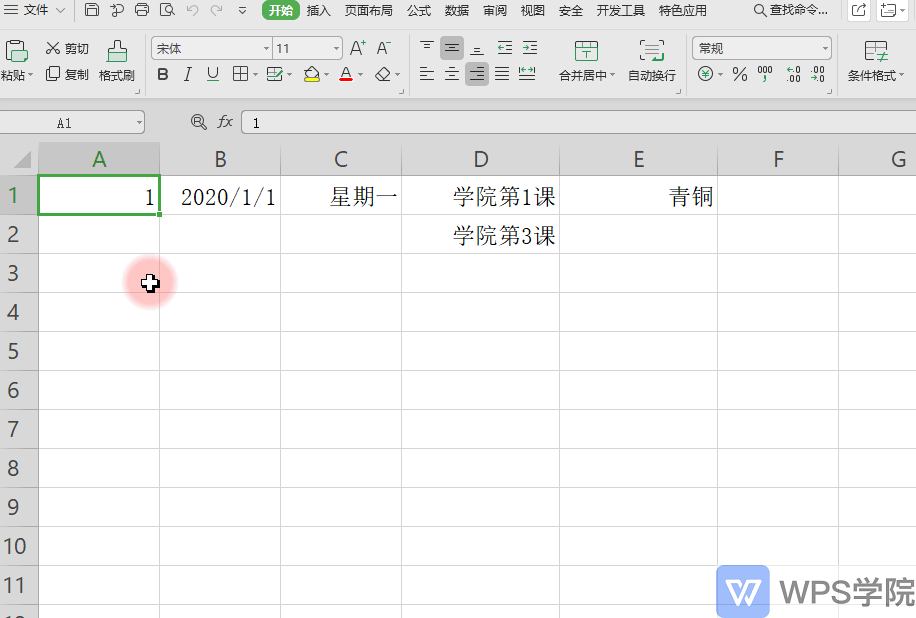Viewport: 916px width, 618px height.
Task: Select the Format Painter (格式刷) tool
Action: 117,61
